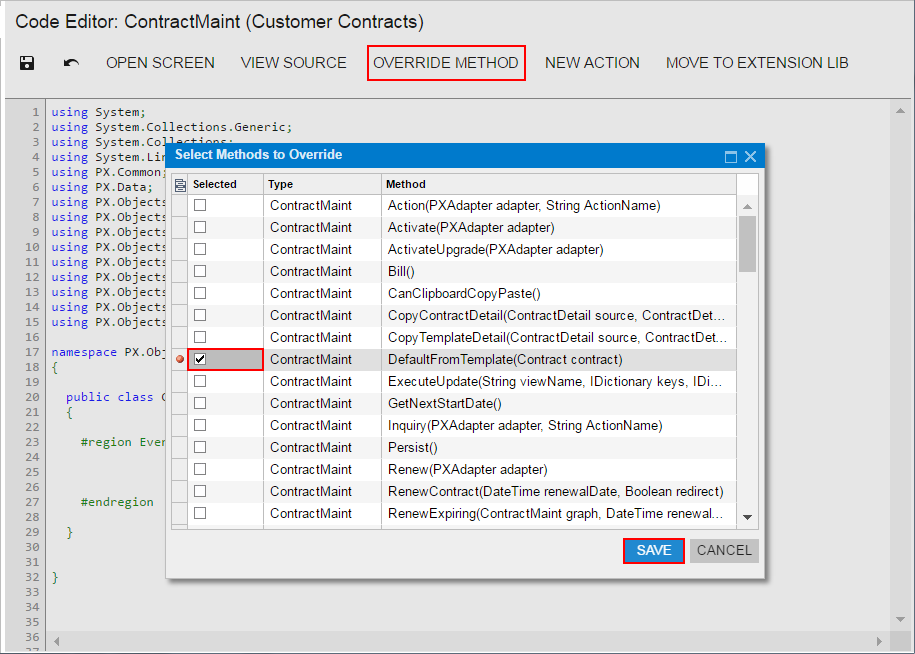Select the Persist() method checkbox
Screen dimensions: 915x654
pyautogui.click(x=200, y=447)
